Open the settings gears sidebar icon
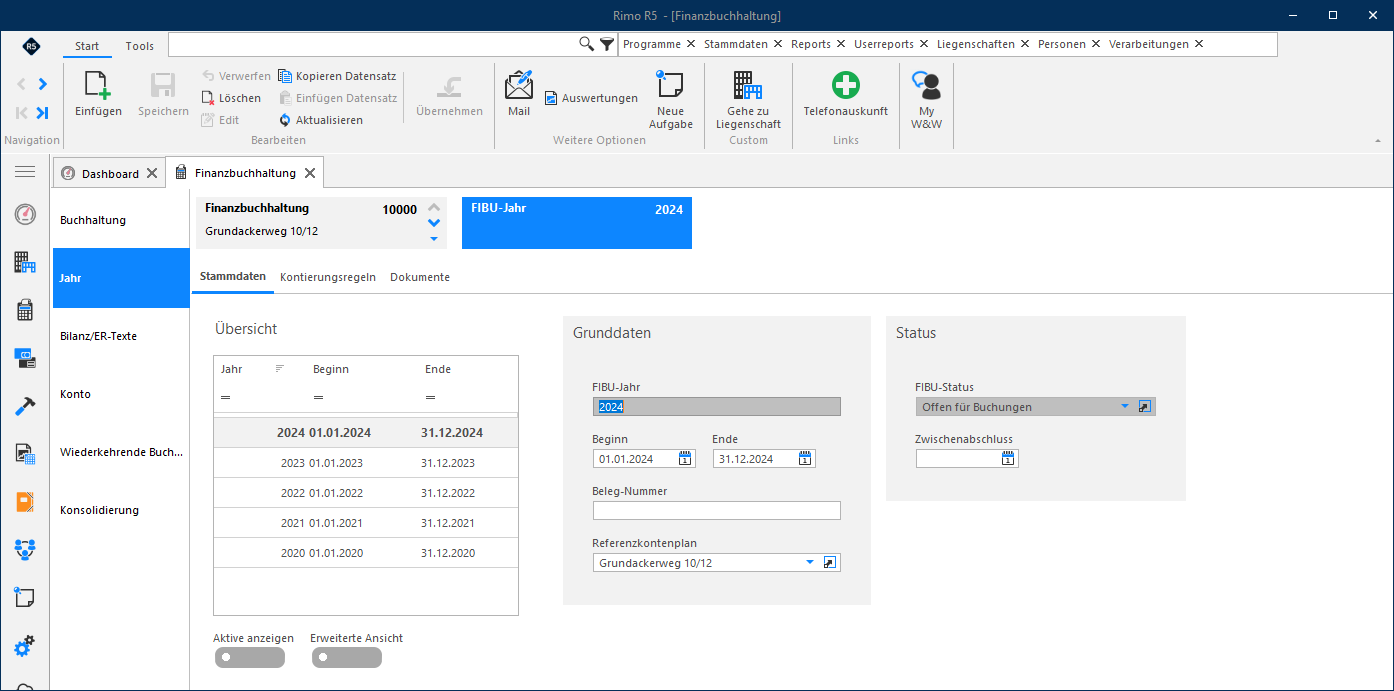The image size is (1394, 691). (x=25, y=645)
